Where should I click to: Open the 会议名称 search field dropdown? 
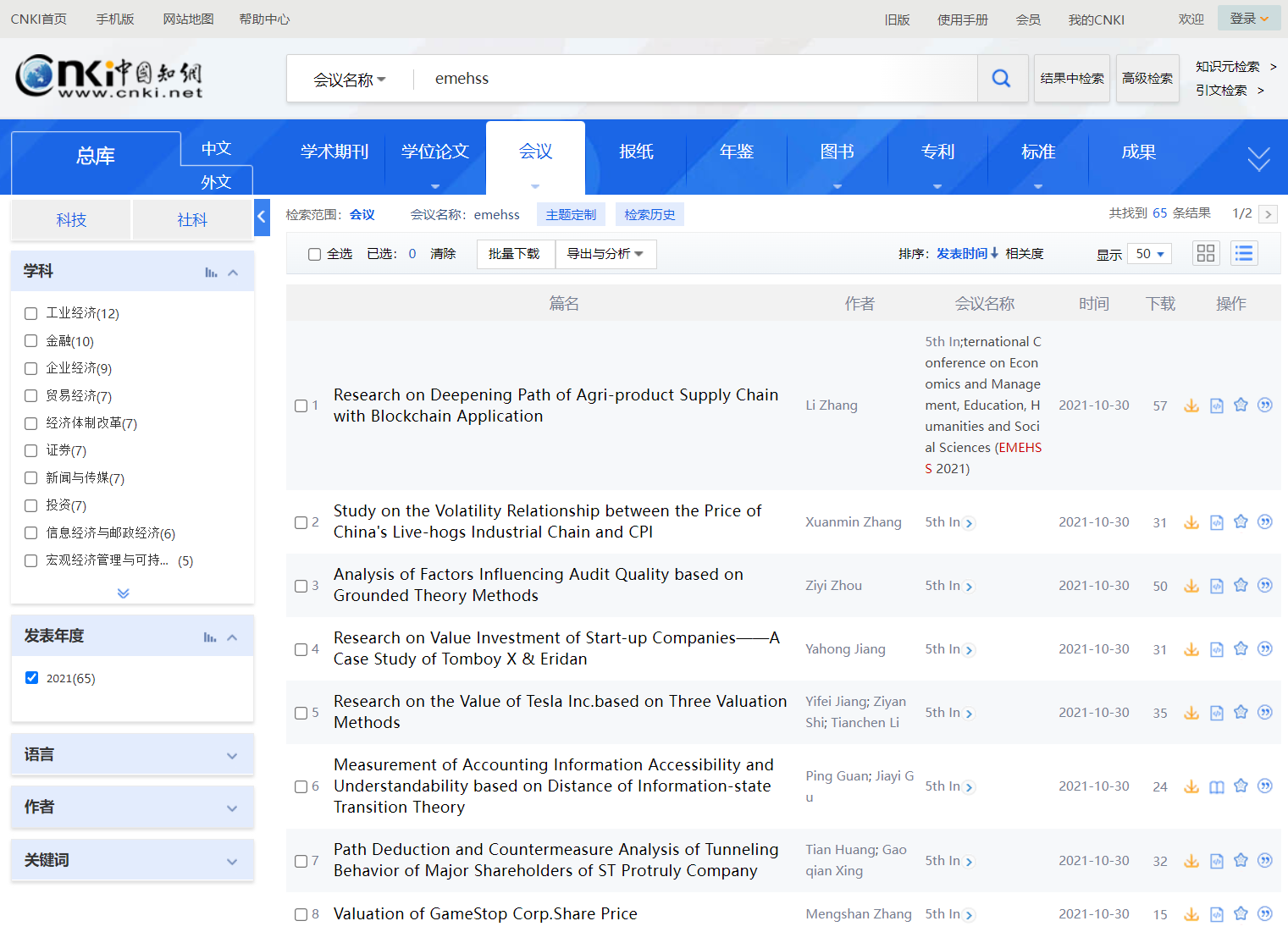point(349,80)
